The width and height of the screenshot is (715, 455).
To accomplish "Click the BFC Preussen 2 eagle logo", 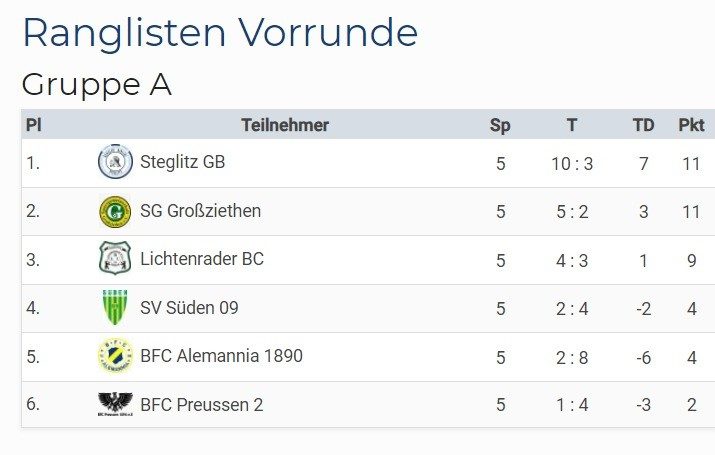I will click(115, 404).
